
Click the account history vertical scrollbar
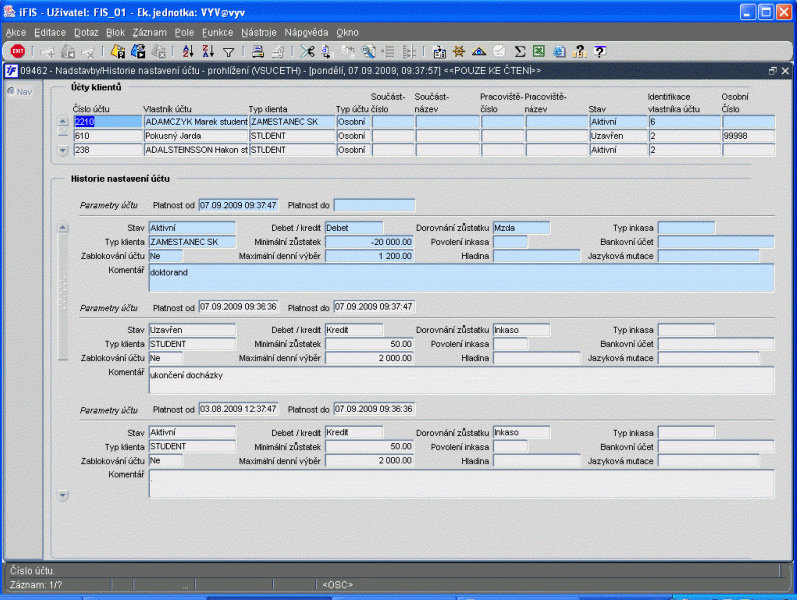click(x=63, y=296)
